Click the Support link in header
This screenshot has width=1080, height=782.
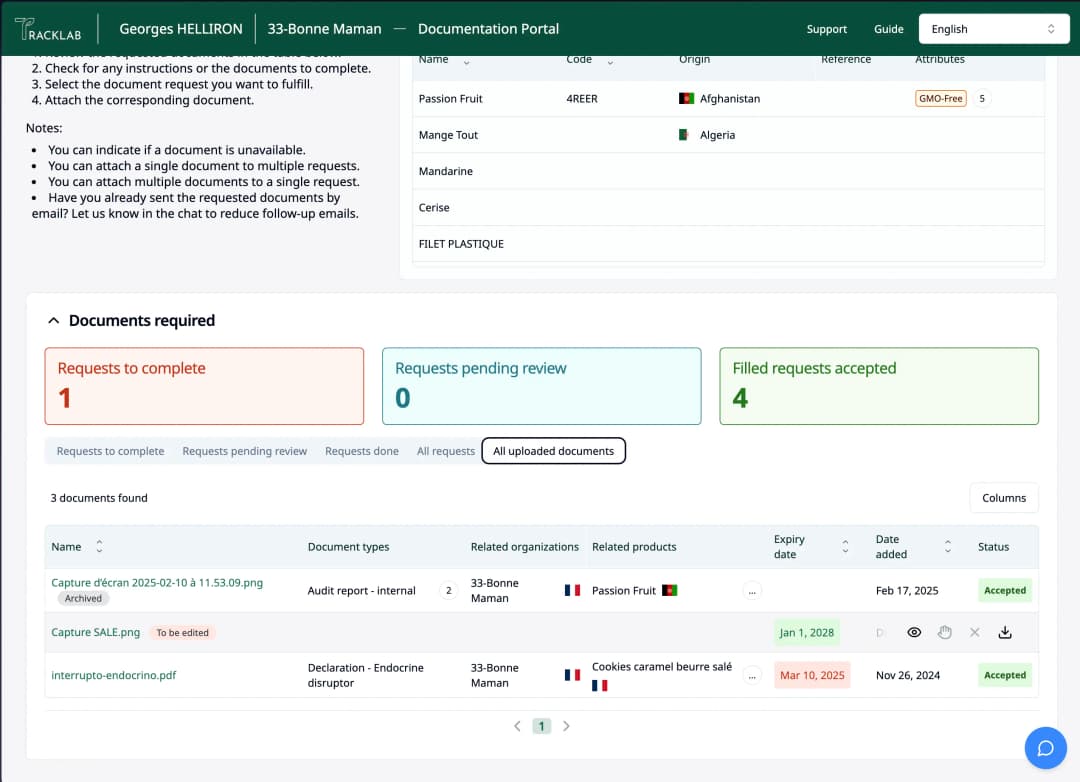(826, 29)
